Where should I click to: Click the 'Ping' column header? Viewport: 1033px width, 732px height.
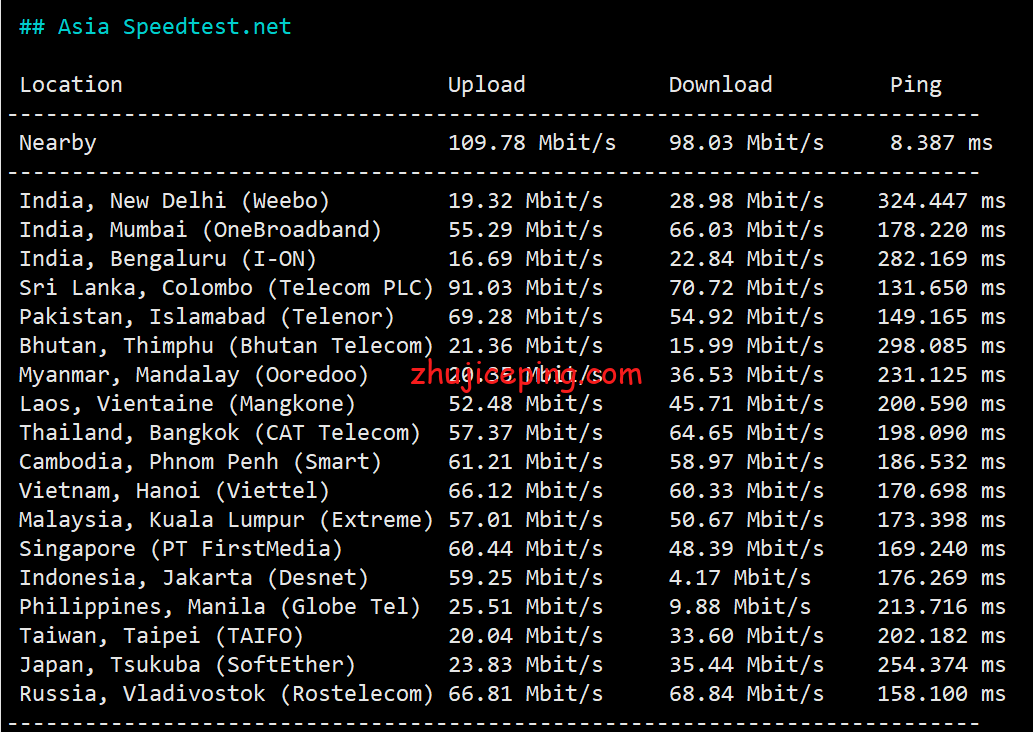tap(916, 85)
